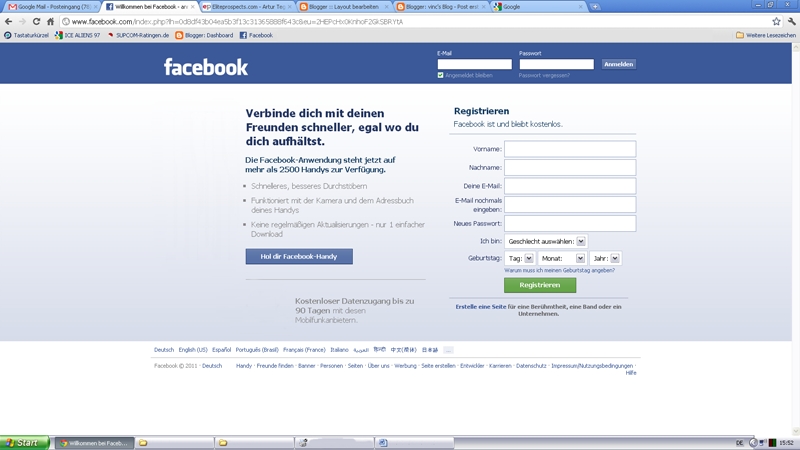Open the Chrome wrench settings menu

click(x=791, y=21)
